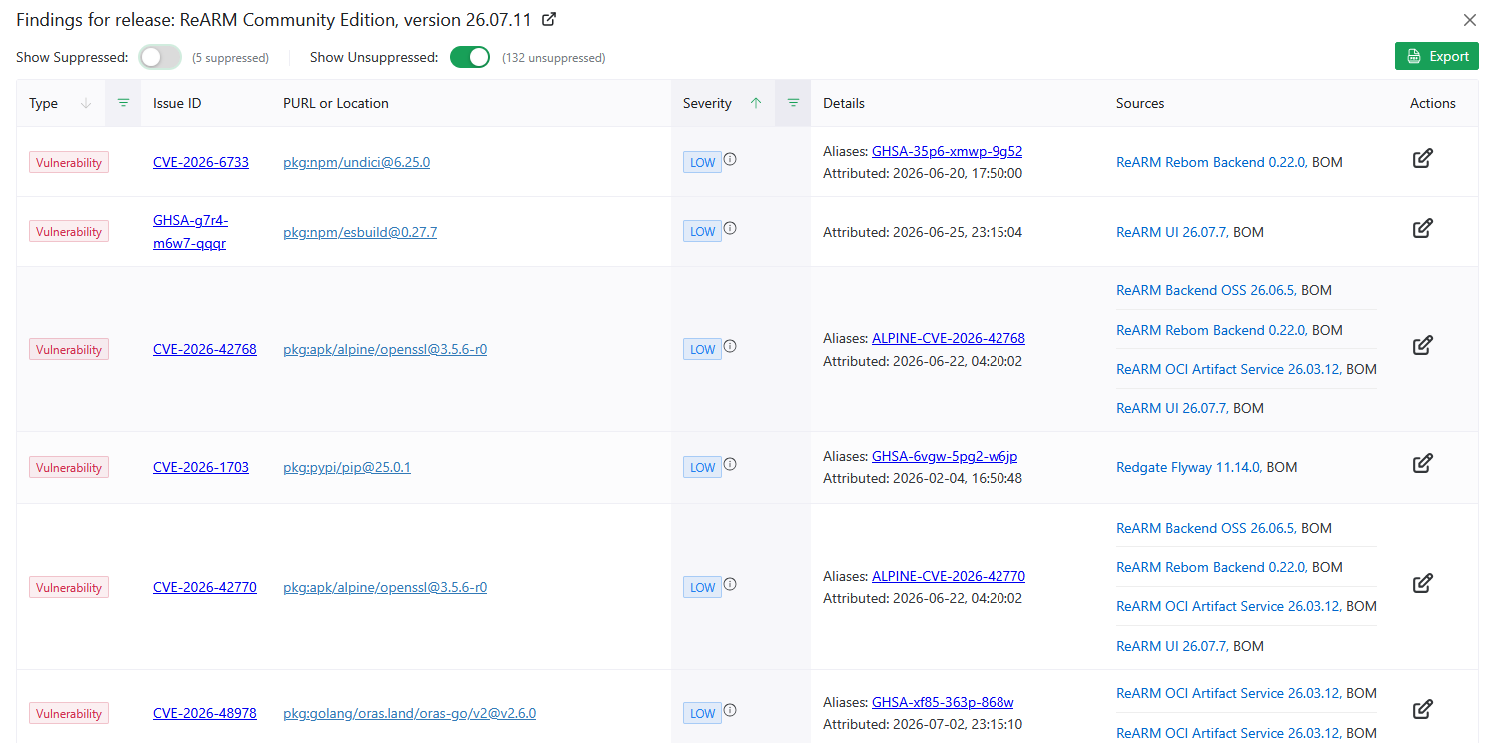
Task: Open release in new tab icon
Action: 549,19
